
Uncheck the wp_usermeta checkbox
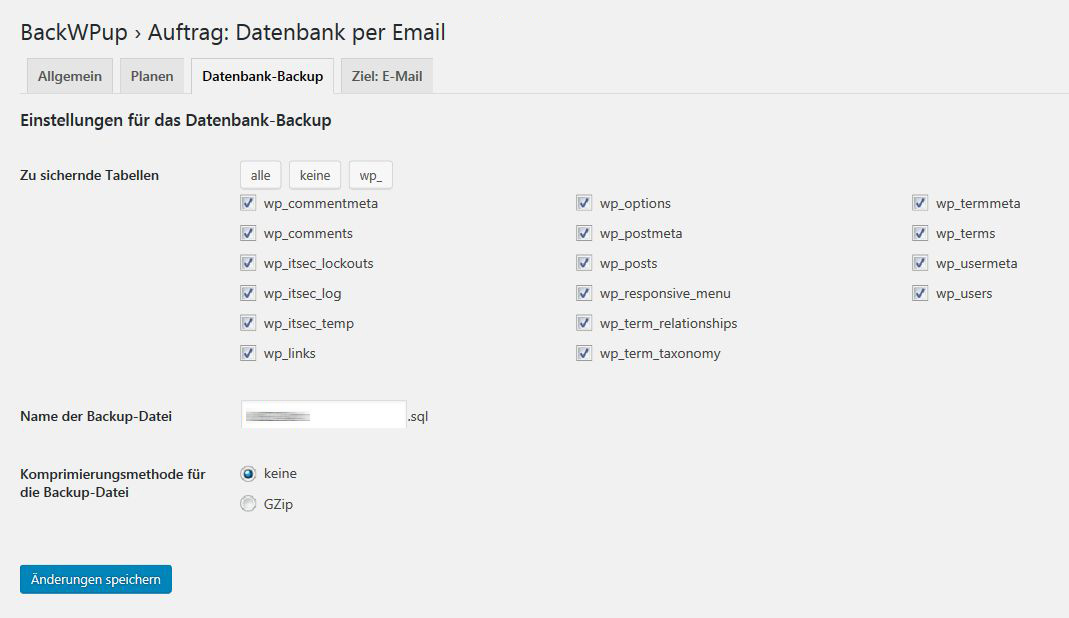(920, 263)
